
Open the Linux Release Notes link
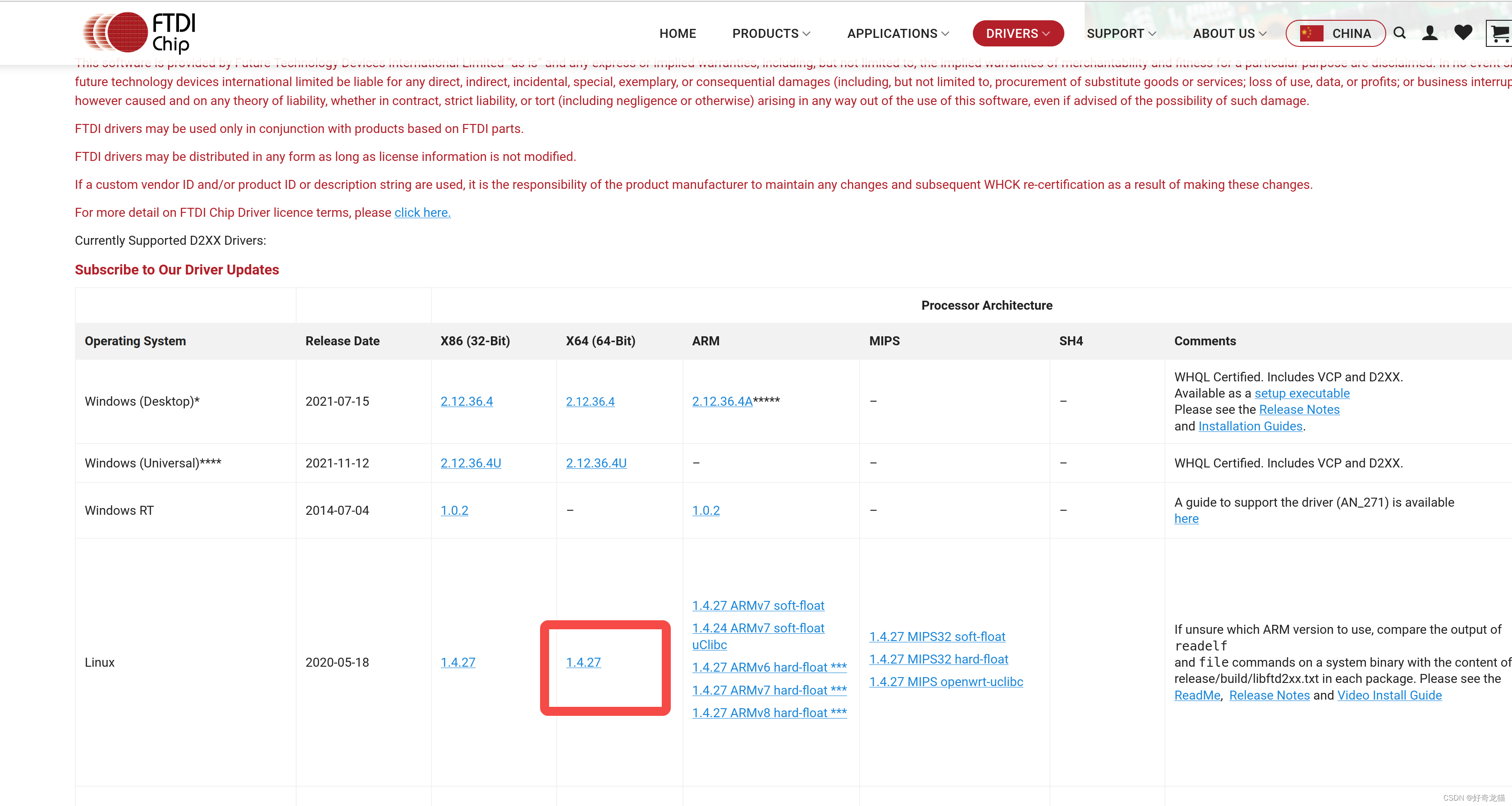click(x=1269, y=696)
